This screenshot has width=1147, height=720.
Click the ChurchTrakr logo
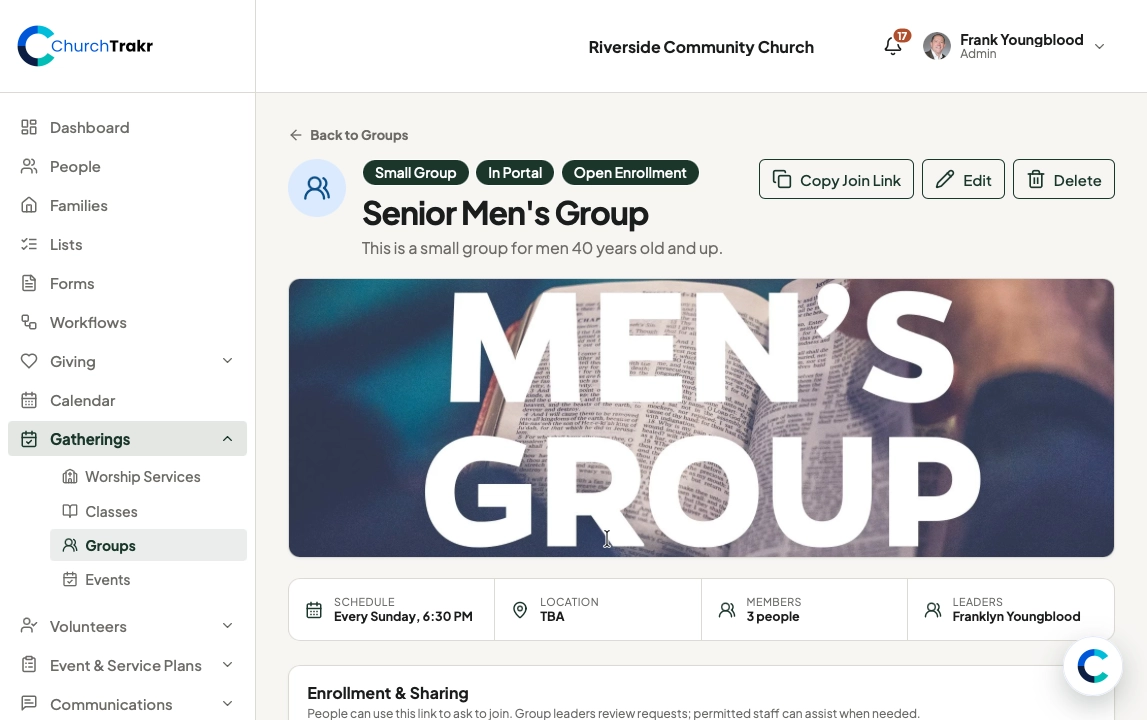pyautogui.click(x=85, y=46)
